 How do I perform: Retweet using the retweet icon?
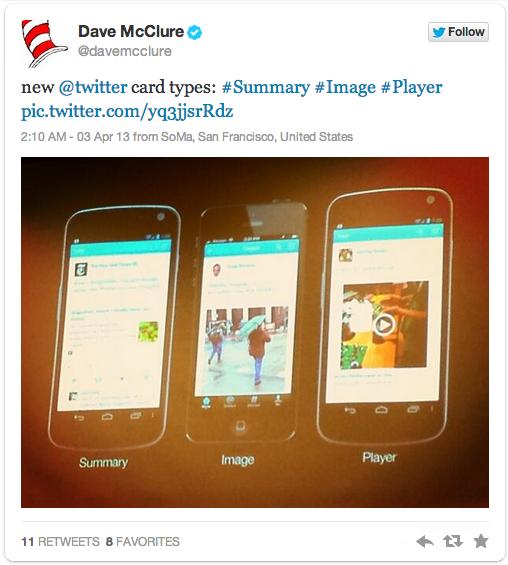[x=453, y=541]
